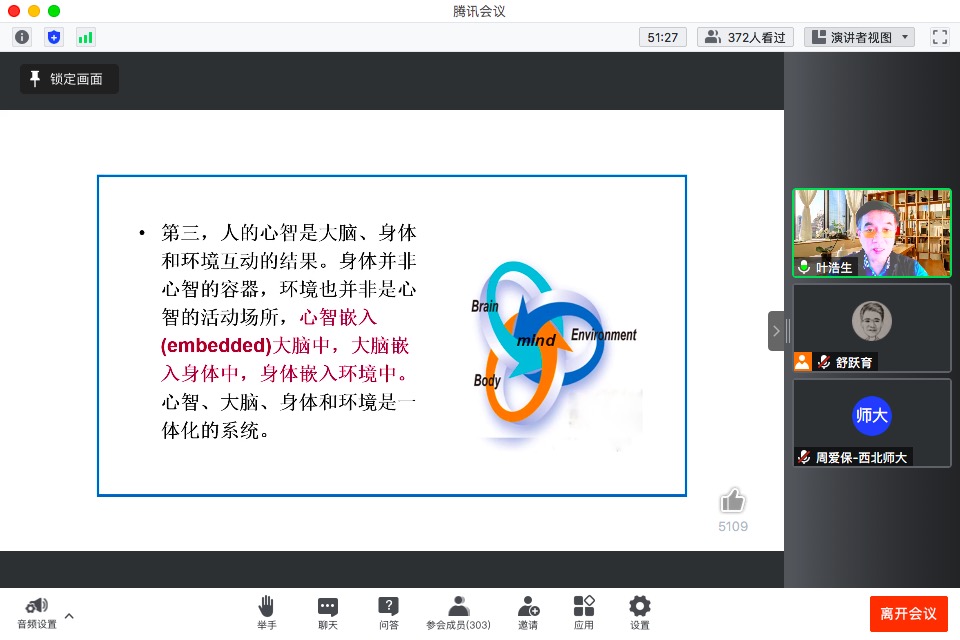Expand audio options arrow
Viewport: 960px width, 640px height.
tap(69, 616)
